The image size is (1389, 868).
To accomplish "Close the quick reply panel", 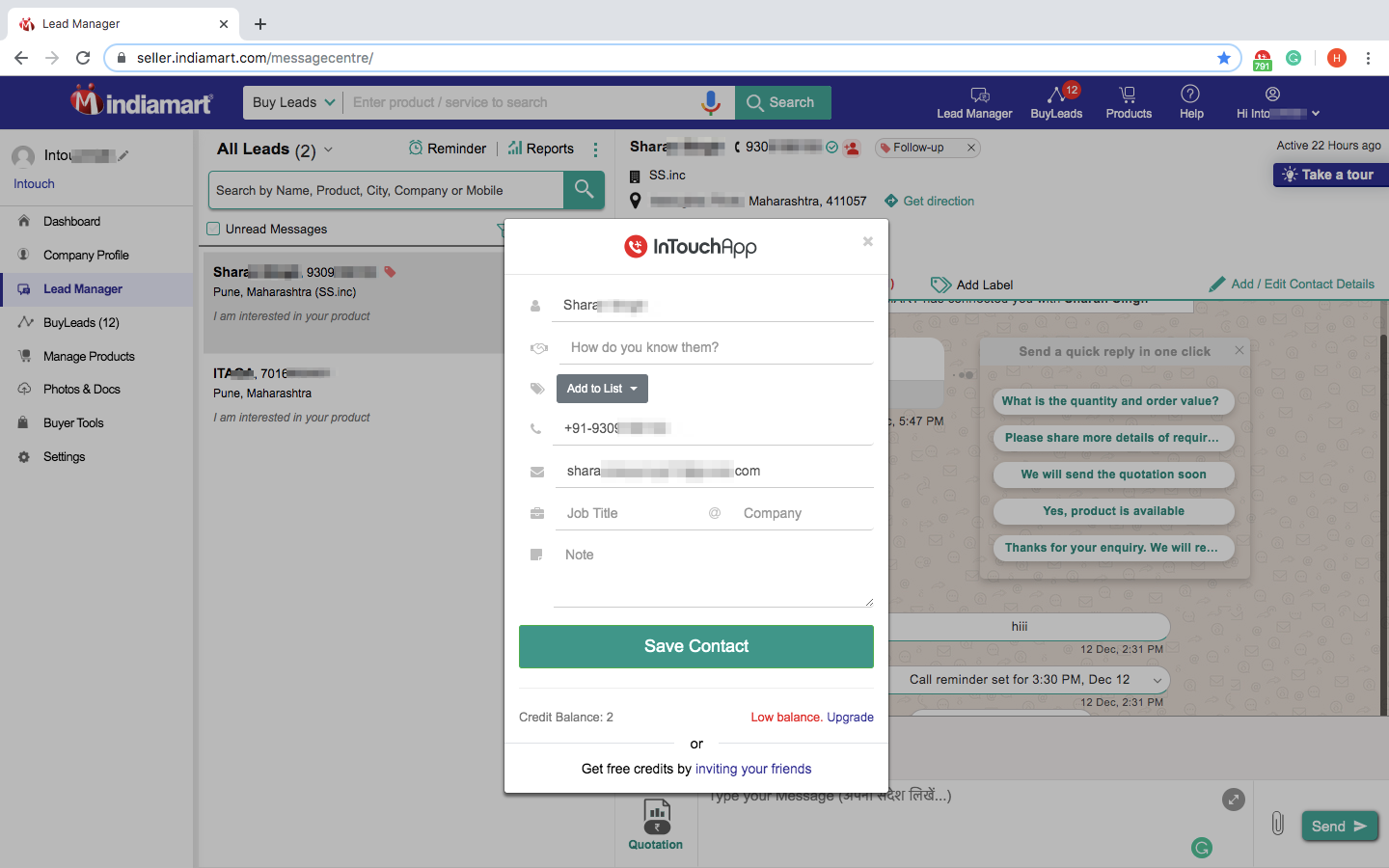I will [x=1239, y=350].
